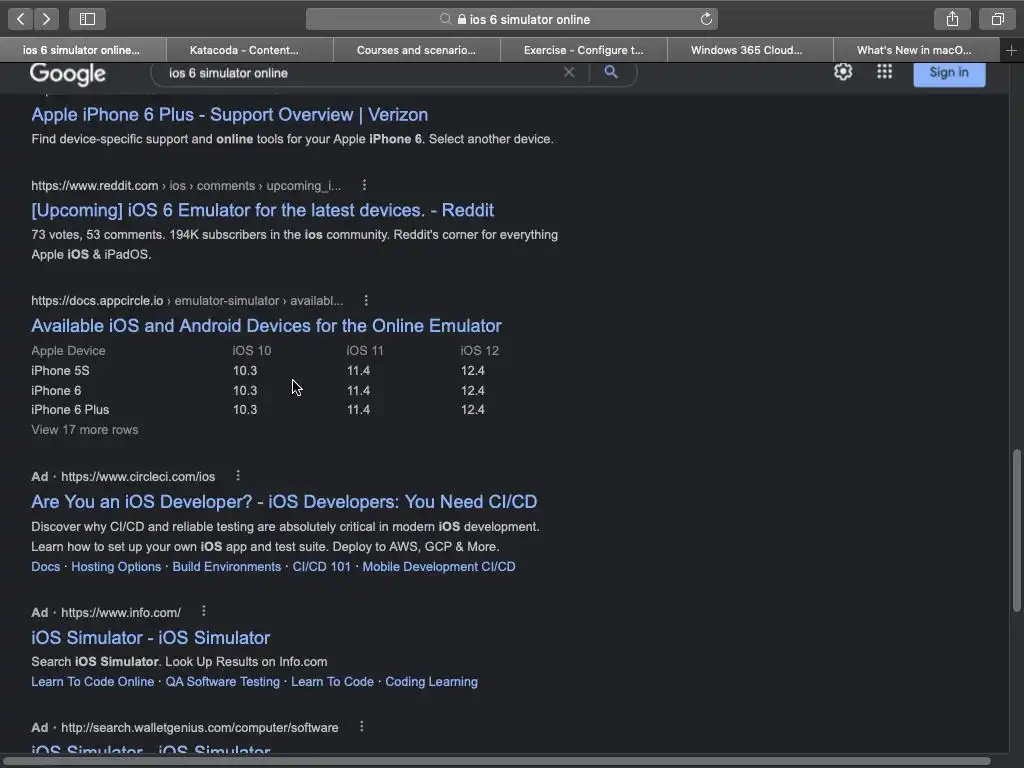The height and width of the screenshot is (768, 1024).
Task: Expand View 17 more rows
Action: point(85,430)
